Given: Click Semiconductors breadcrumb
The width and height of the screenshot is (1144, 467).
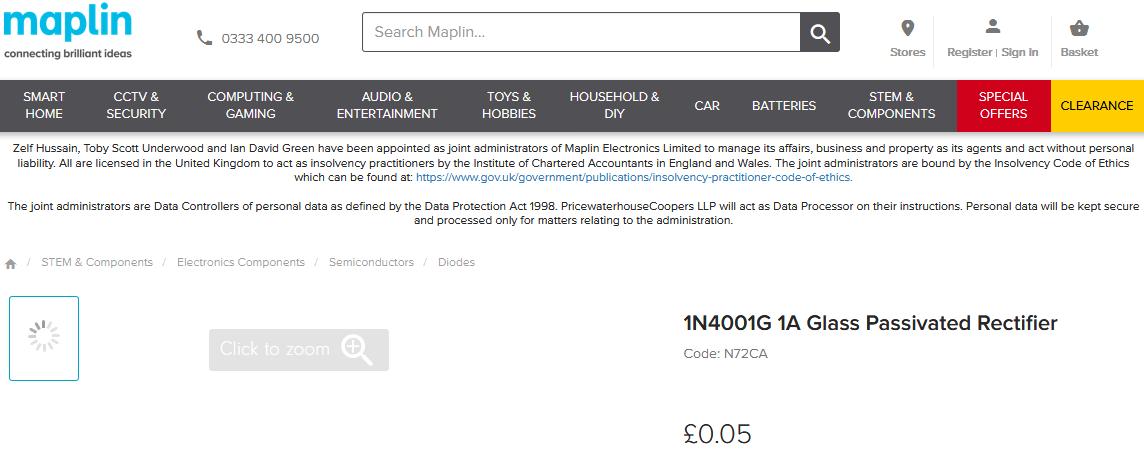Looking at the screenshot, I should [371, 263].
